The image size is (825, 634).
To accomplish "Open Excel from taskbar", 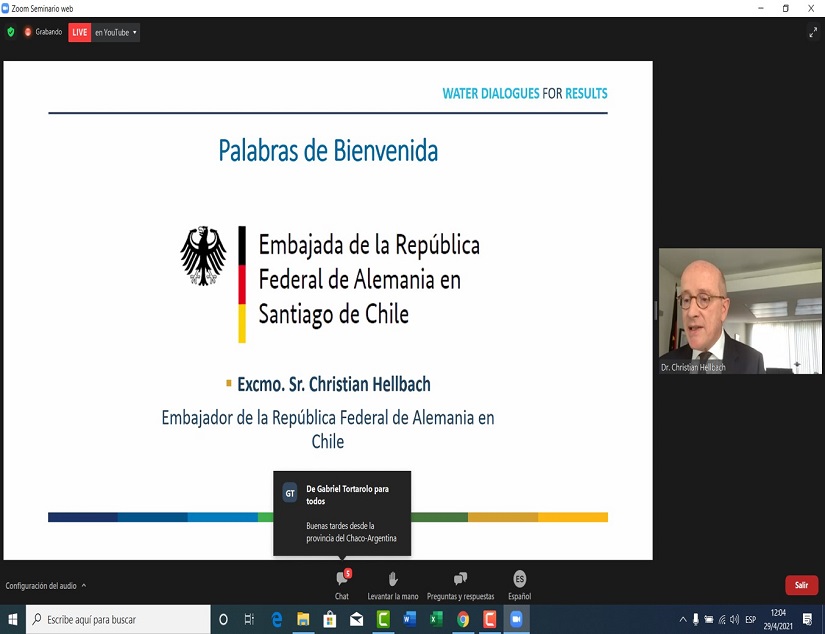I will pyautogui.click(x=436, y=619).
